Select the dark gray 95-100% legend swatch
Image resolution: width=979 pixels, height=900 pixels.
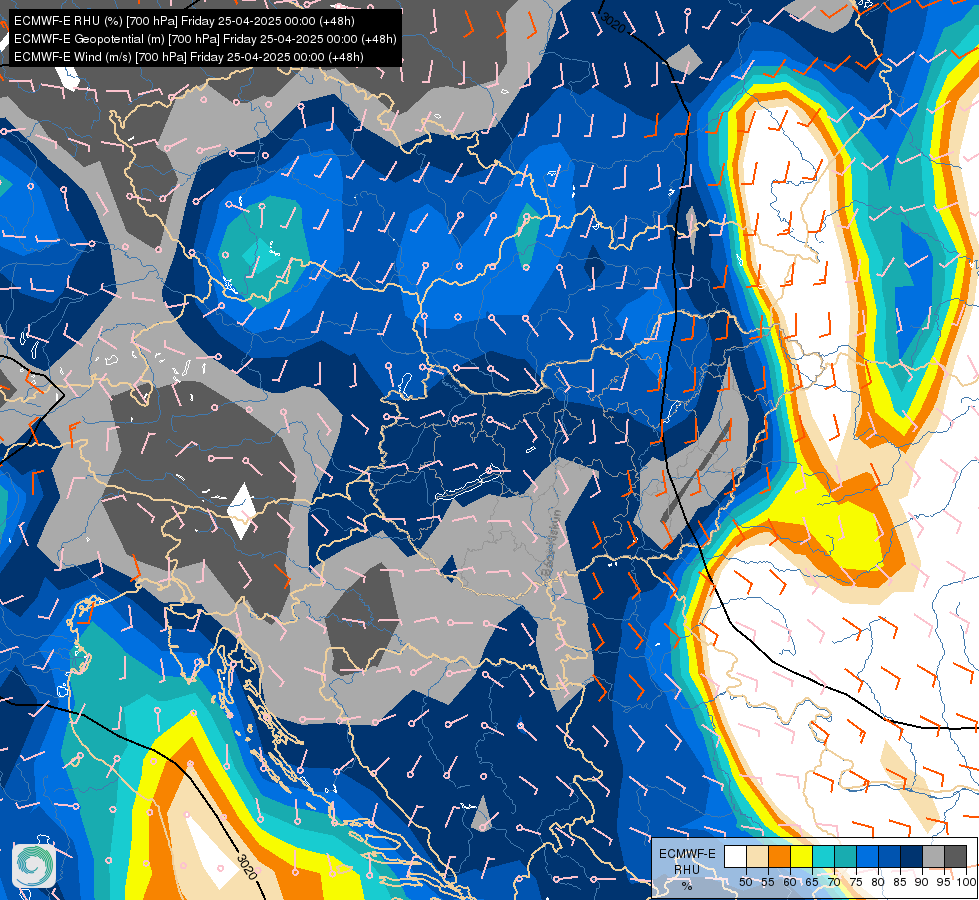point(955,856)
